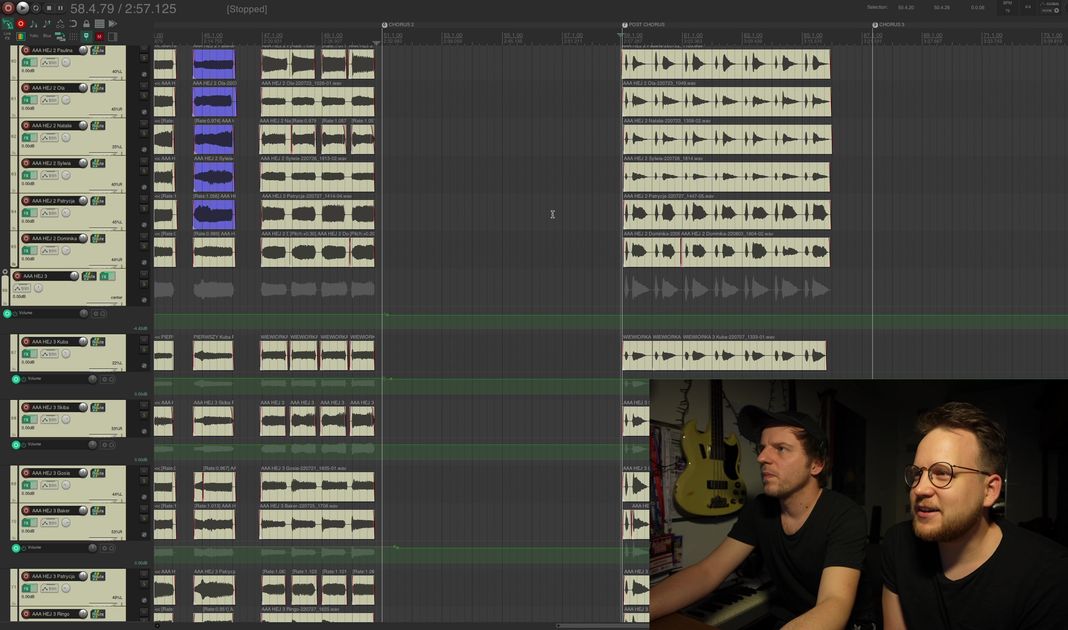Toggle the item locking padlock icon

coord(86,23)
